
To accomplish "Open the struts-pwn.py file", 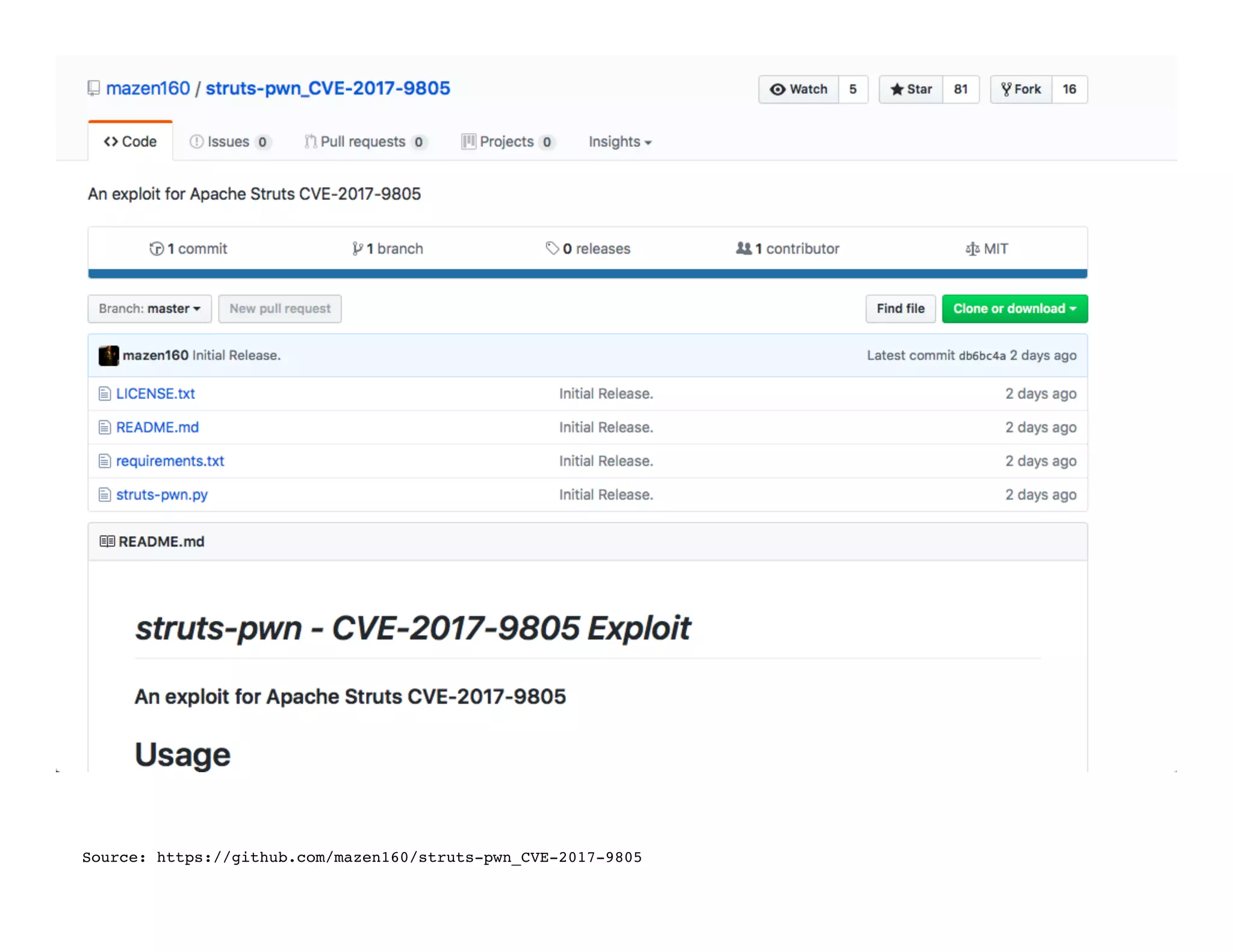I will [x=162, y=495].
